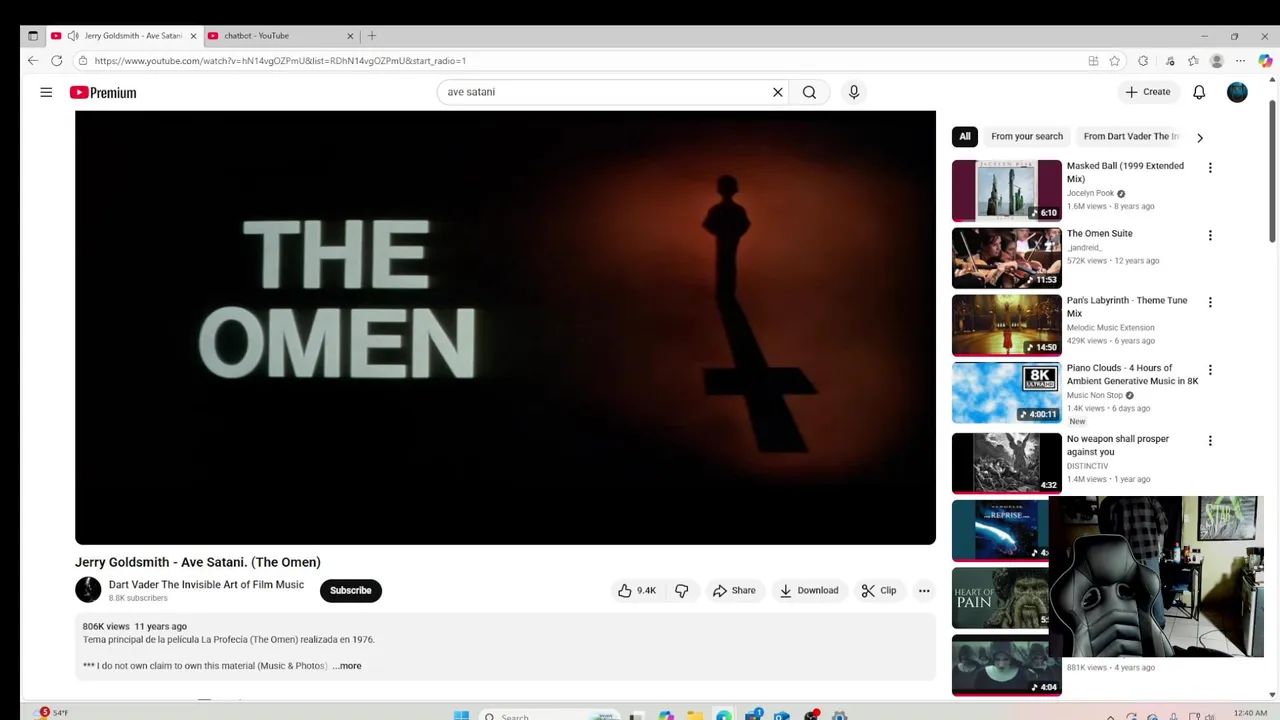The width and height of the screenshot is (1280, 720).
Task: Open No weapon shall prosper thumbnail
Action: tap(1006, 463)
